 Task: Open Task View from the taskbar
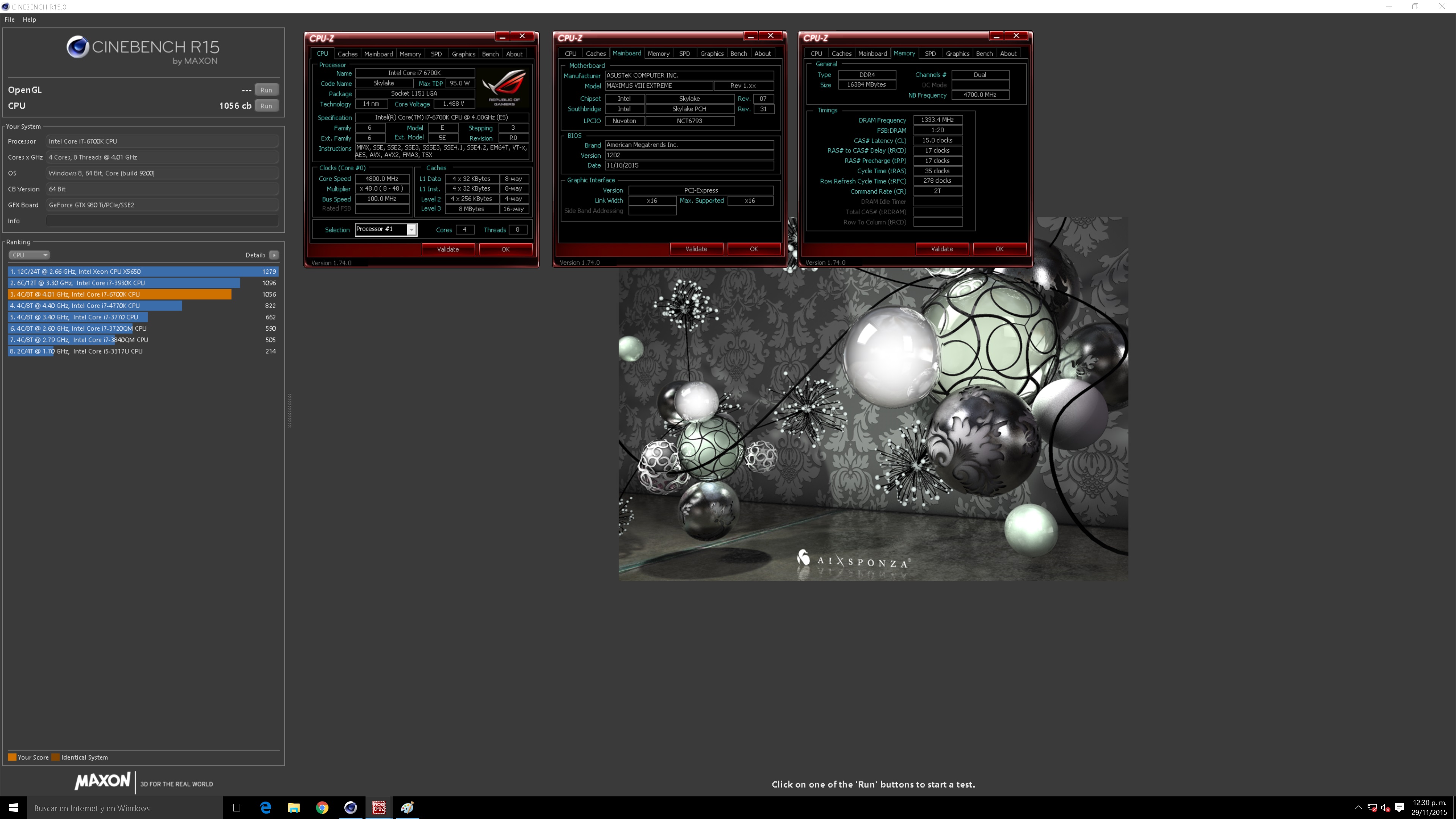click(237, 808)
